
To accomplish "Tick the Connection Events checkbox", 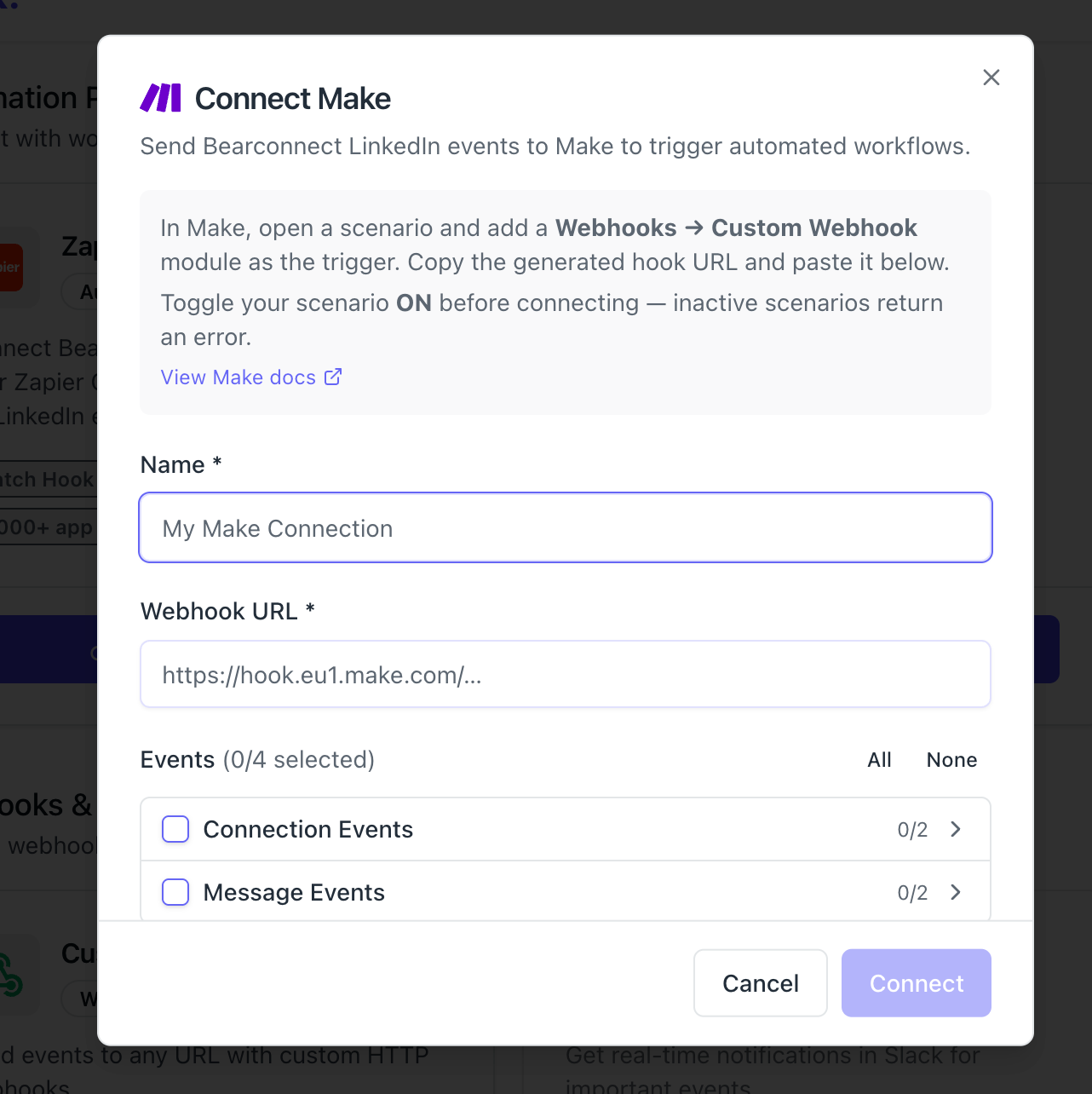I will pyautogui.click(x=175, y=829).
